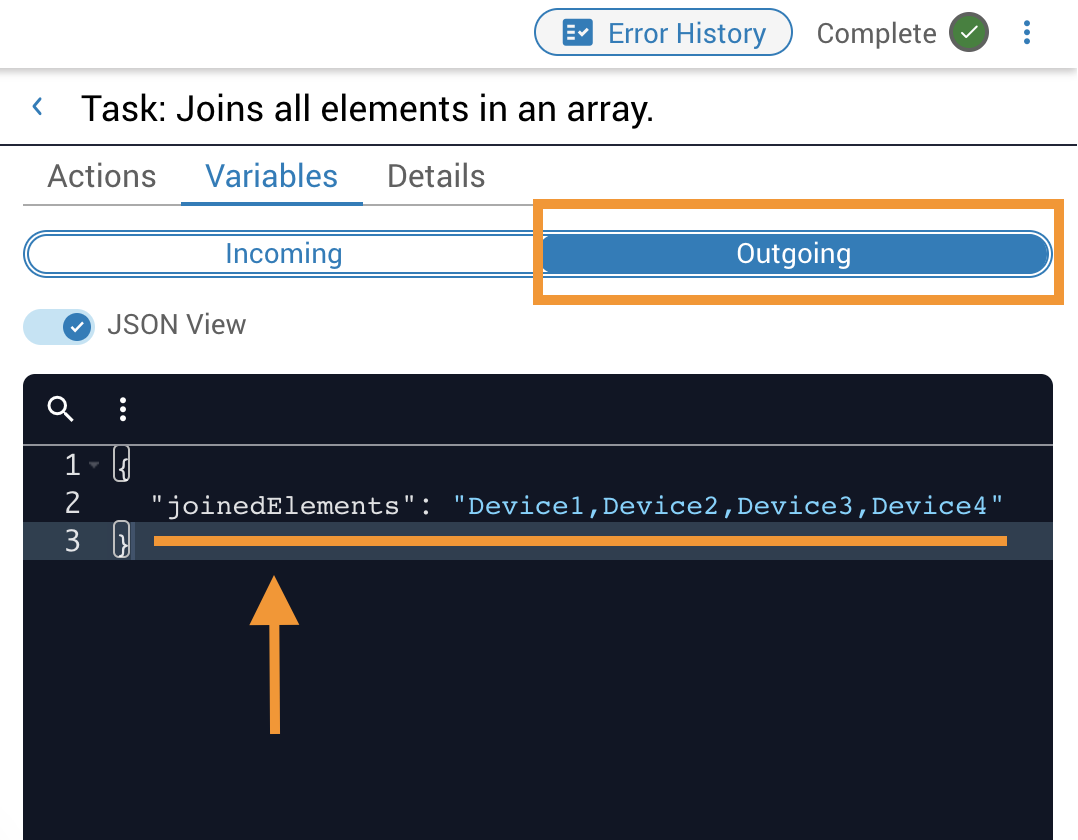
Task: Open the top-right vertical dots menu
Action: [x=1027, y=33]
